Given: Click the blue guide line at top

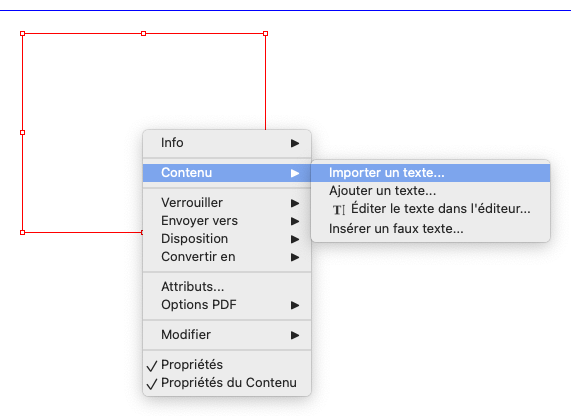Looking at the screenshot, I should click(286, 10).
